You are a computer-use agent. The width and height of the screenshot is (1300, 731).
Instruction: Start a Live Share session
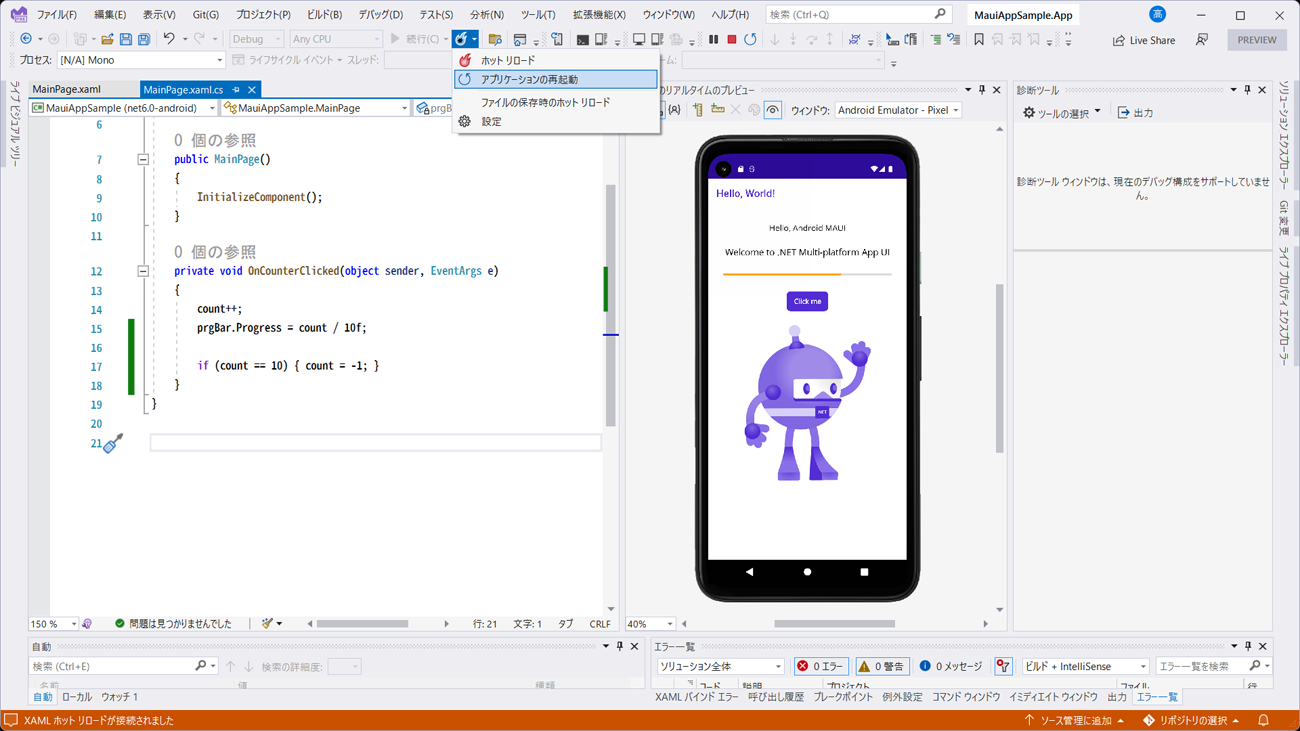point(1144,40)
